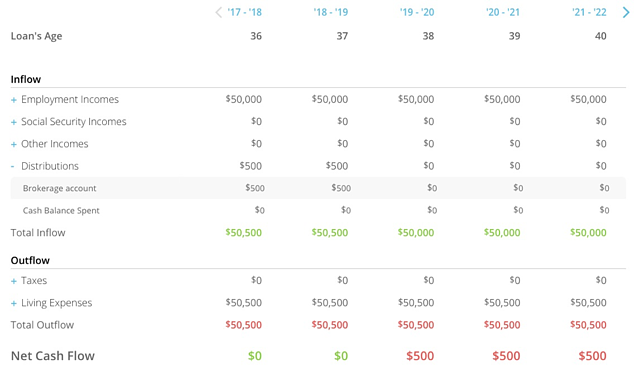
Task: Expand Other Incomes row
Action: 14,144
